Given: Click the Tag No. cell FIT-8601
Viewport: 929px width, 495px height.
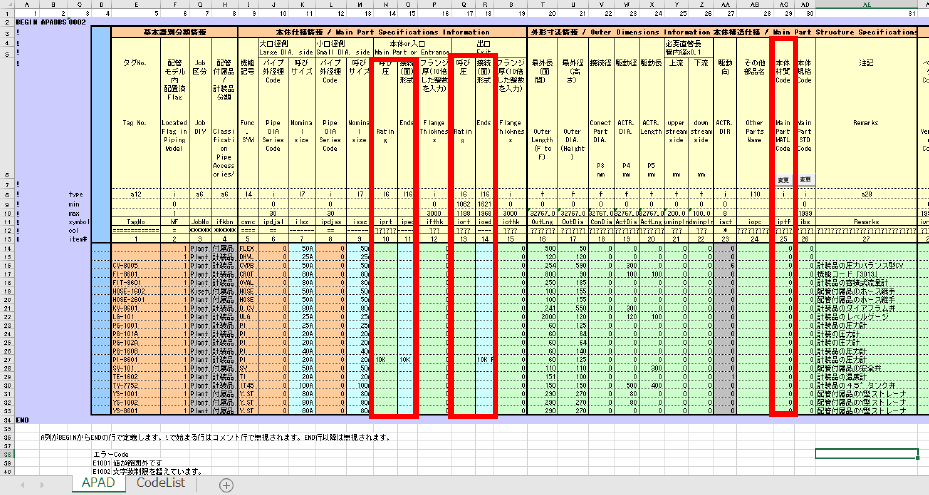Looking at the screenshot, I should [136, 283].
